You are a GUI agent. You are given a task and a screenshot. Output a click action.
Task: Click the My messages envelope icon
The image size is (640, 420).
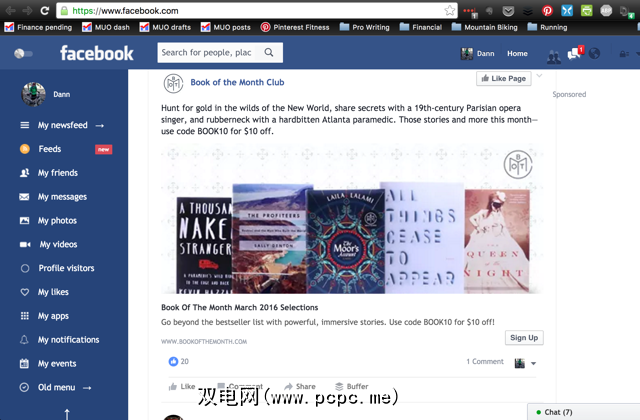point(24,197)
